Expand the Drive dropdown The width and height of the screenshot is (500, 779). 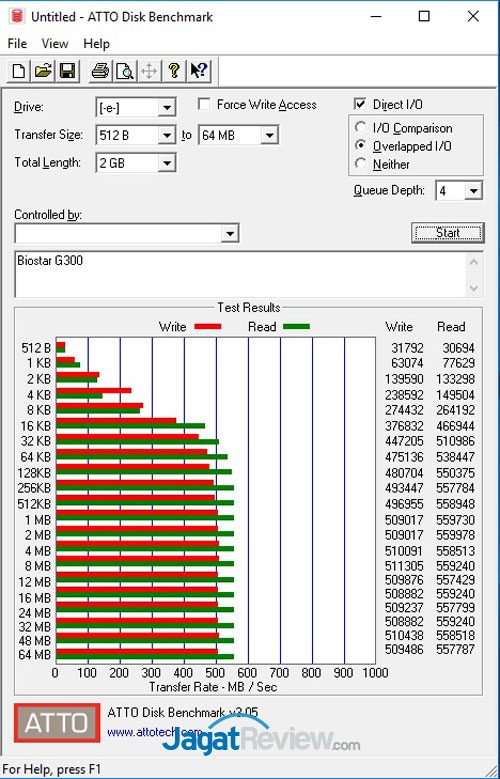tap(167, 108)
